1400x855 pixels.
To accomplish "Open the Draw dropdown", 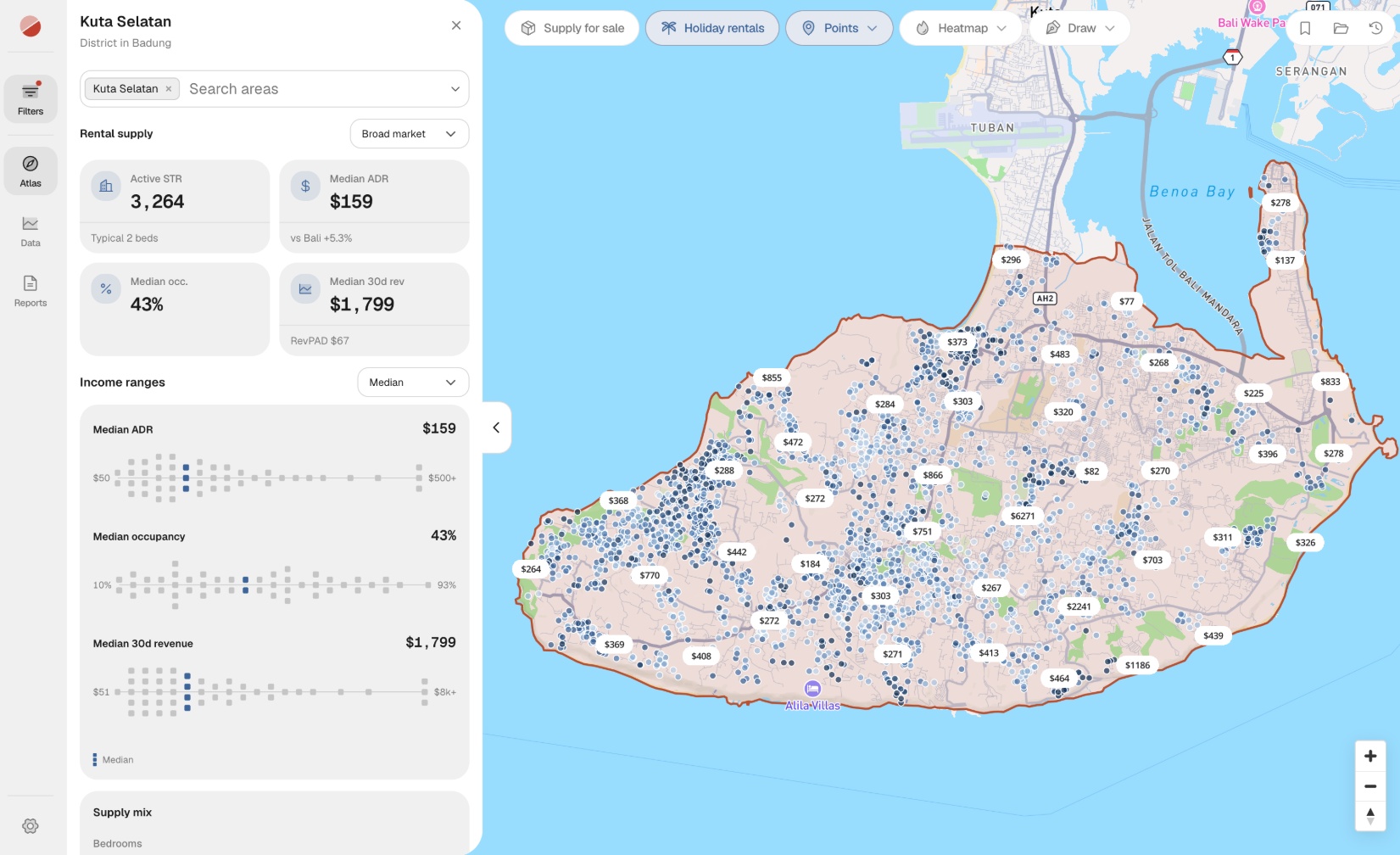I will click(x=1079, y=28).
